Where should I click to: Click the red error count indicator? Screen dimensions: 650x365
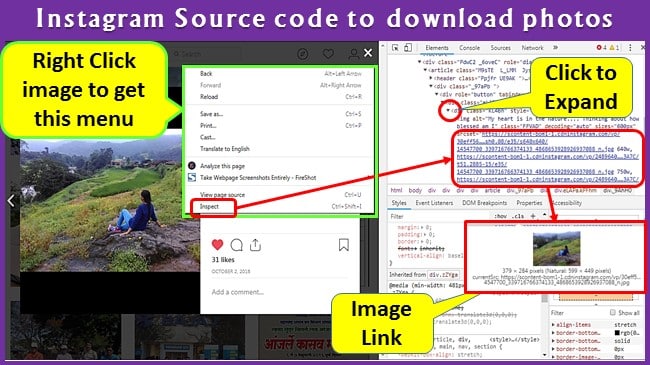[x=601, y=48]
